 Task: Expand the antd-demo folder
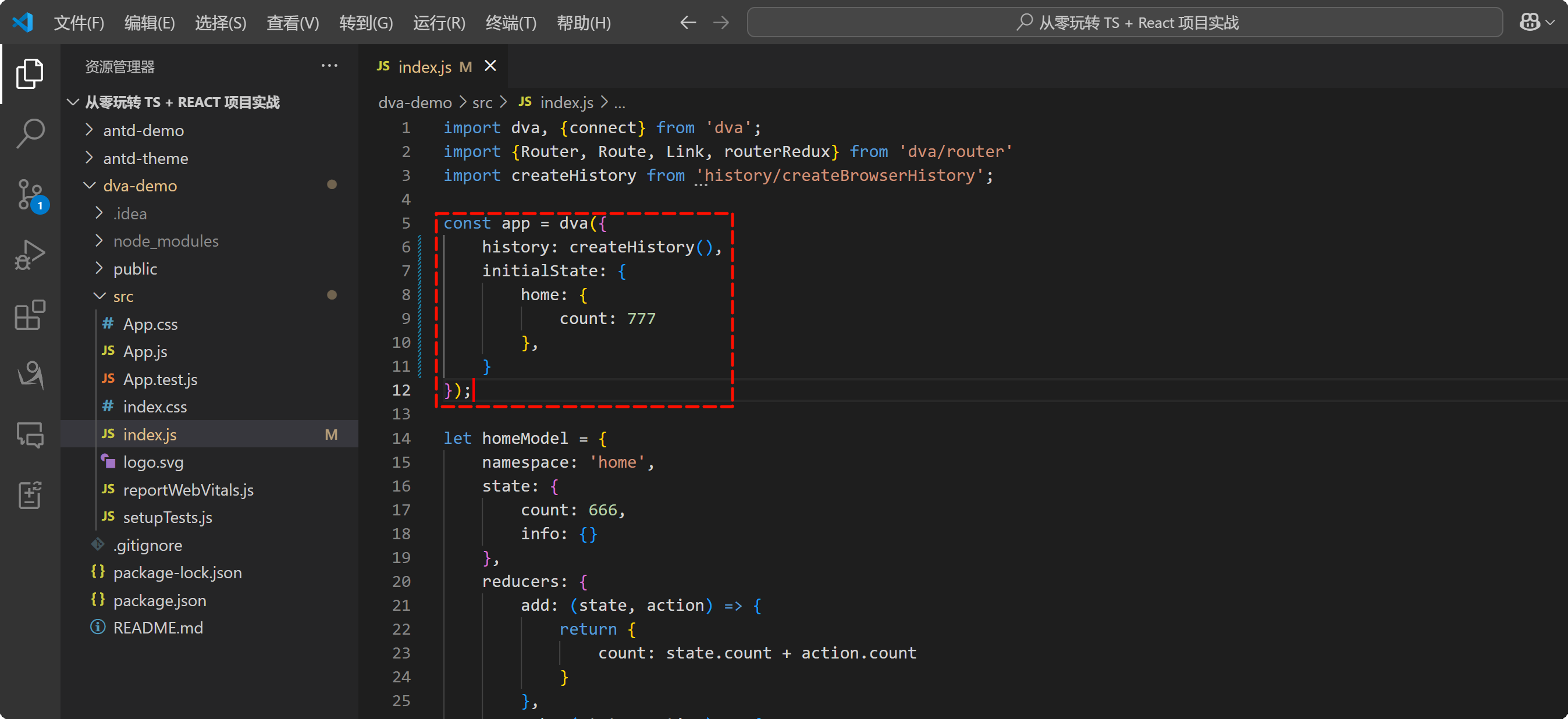[143, 130]
